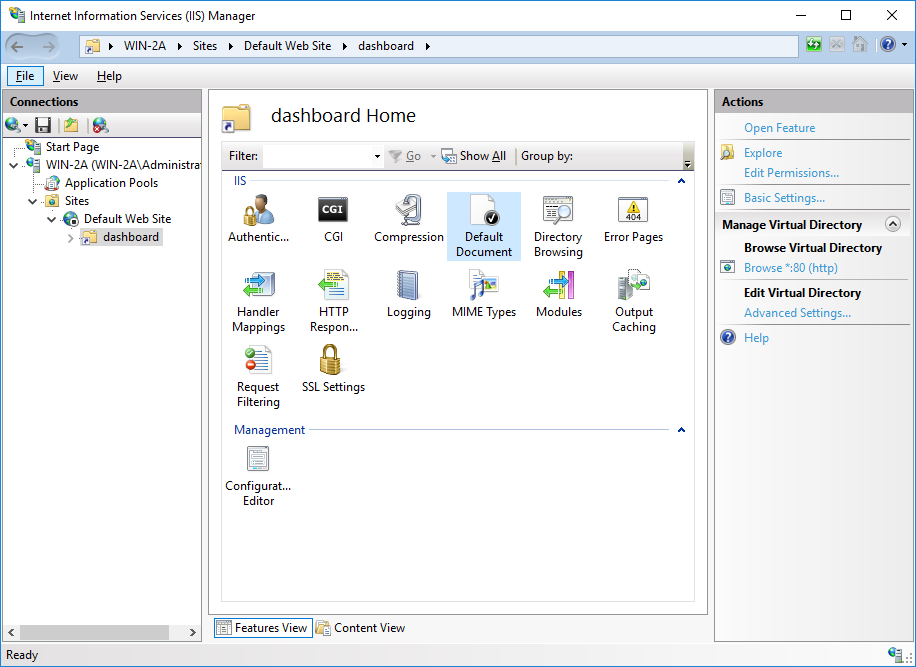Collapse the IIS group section

(681, 181)
